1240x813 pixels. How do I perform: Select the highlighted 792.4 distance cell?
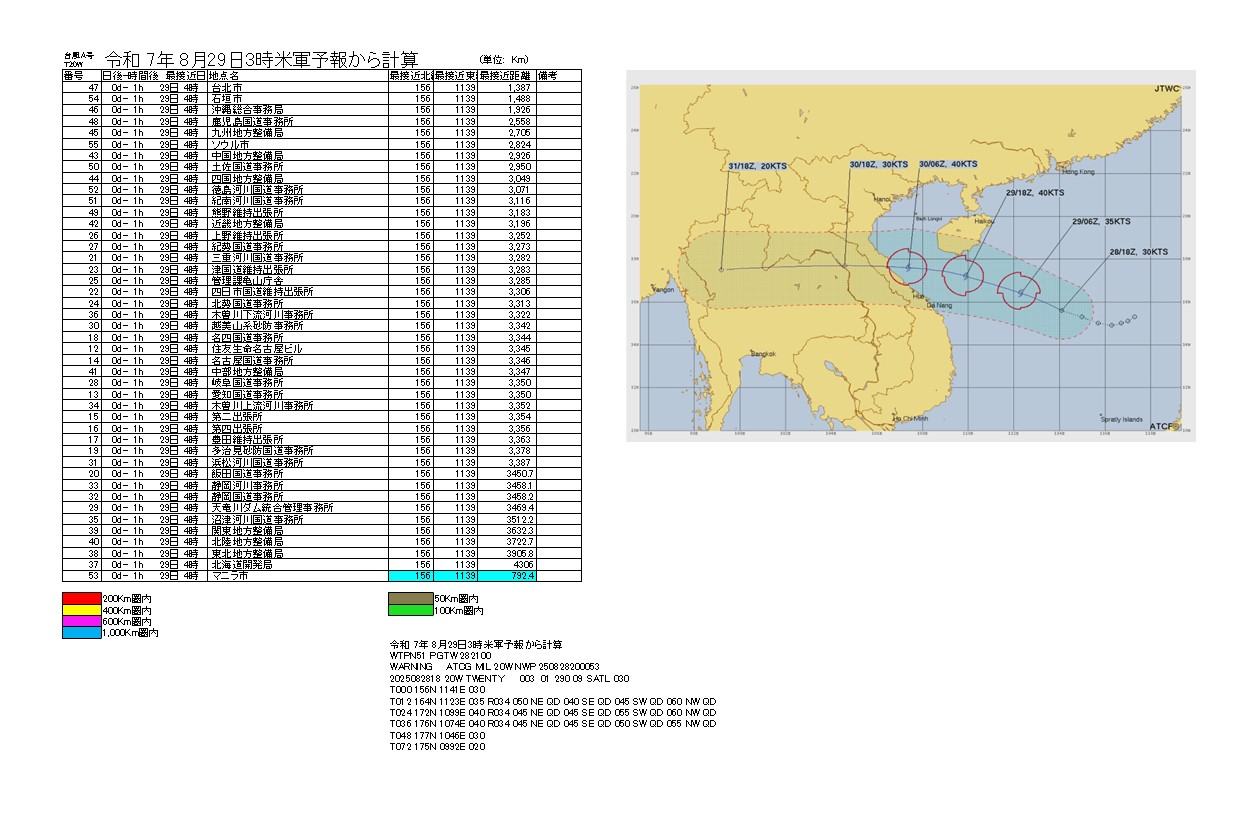tap(507, 576)
